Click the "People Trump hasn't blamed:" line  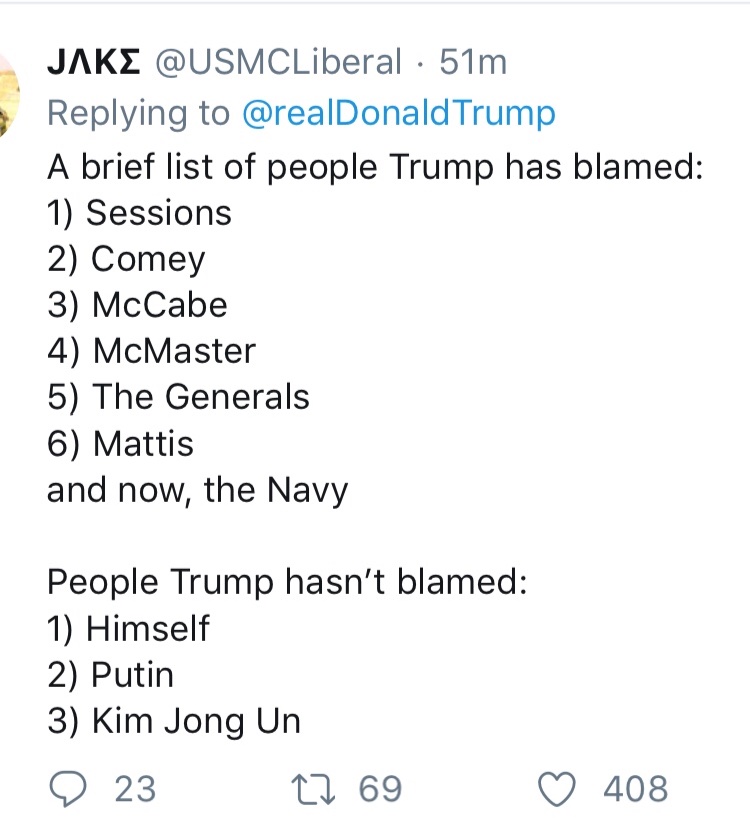[287, 582]
